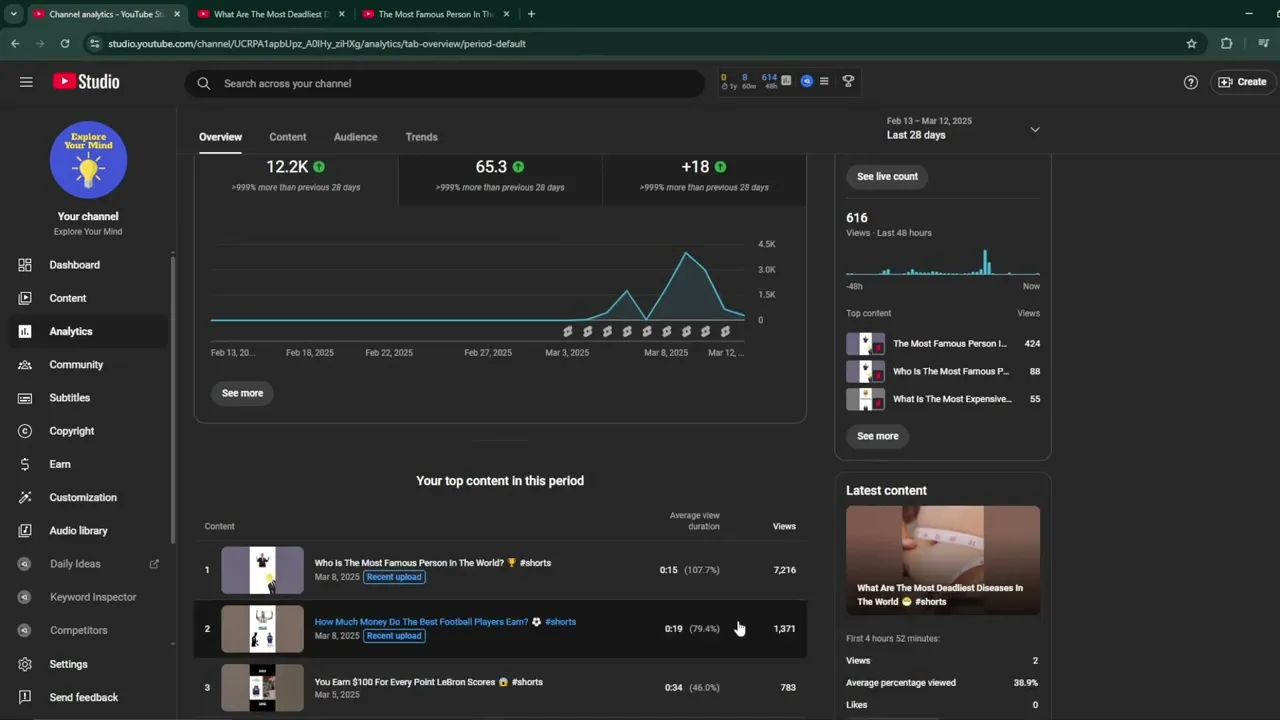Click the Settings gear icon
1280x720 pixels.
(x=25, y=664)
